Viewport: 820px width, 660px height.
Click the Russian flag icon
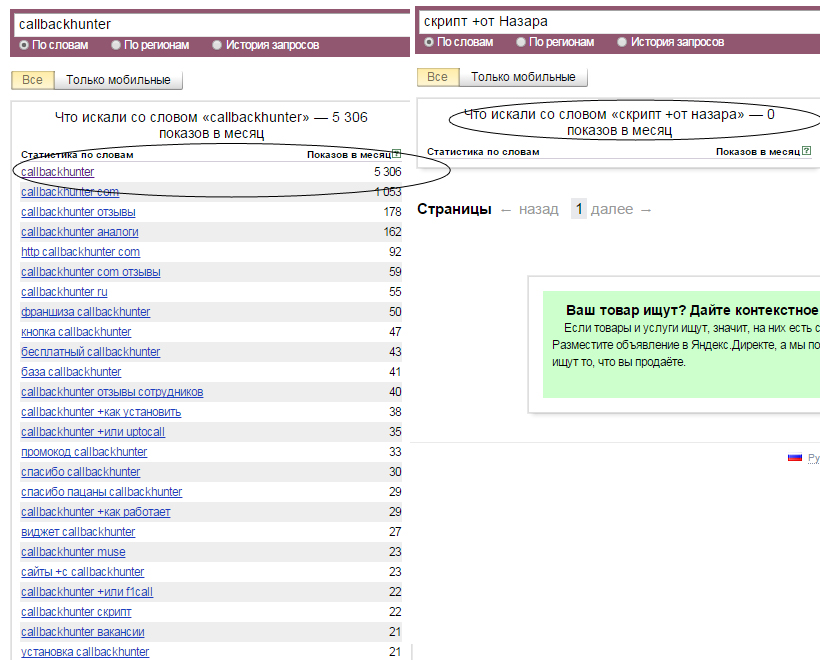(795, 458)
